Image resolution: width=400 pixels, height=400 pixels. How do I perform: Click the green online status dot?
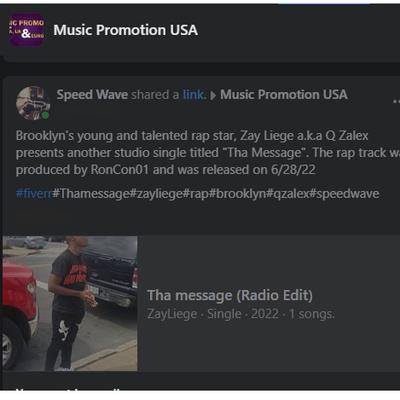(x=45, y=115)
